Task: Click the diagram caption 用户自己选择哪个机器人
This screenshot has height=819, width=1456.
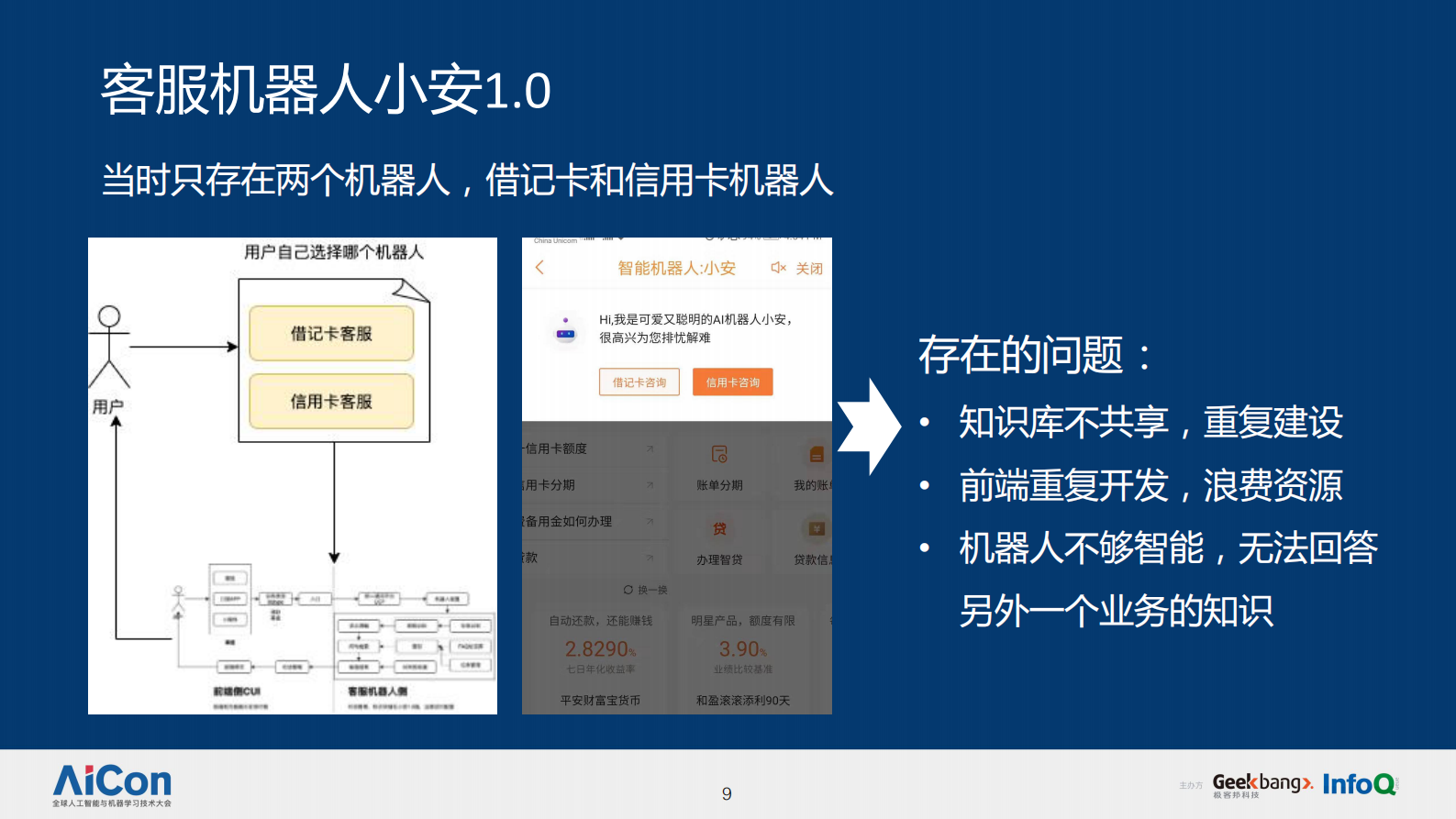Action: 334,251
